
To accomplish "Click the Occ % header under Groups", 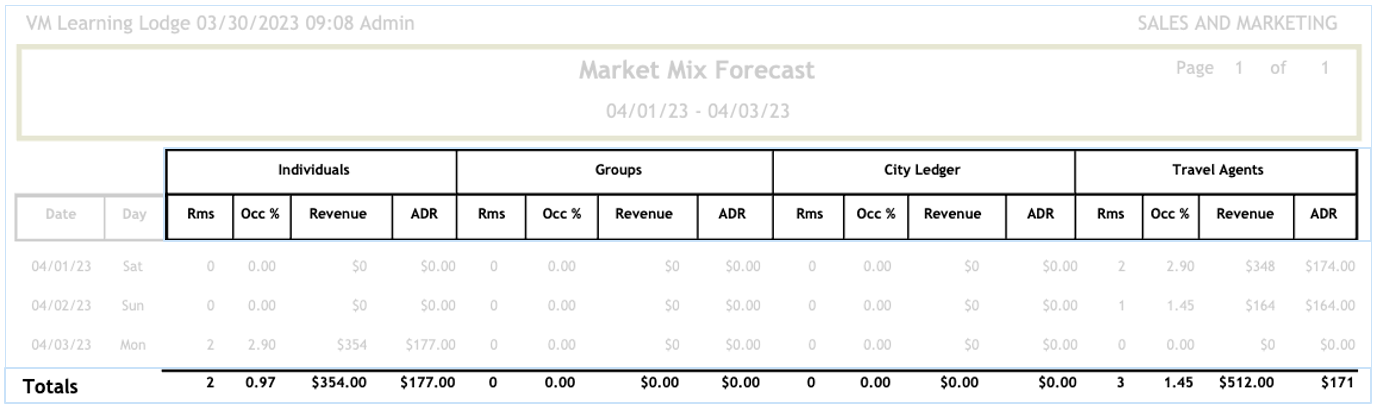I will (561, 214).
